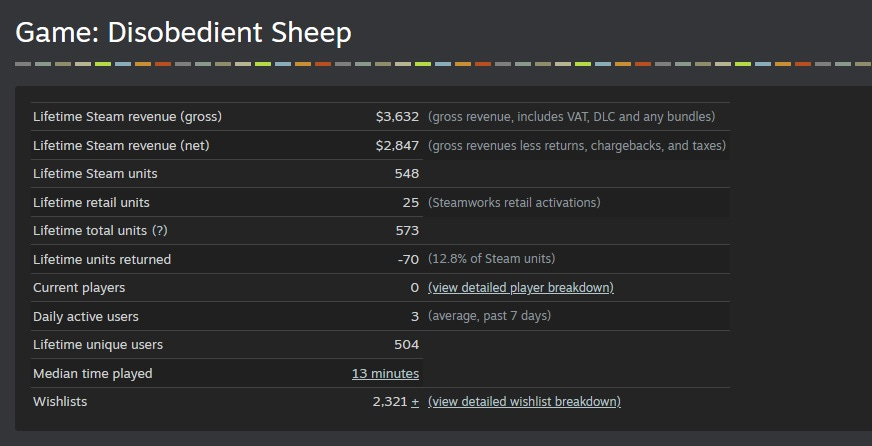Click the 548 Steam units value

click(407, 174)
